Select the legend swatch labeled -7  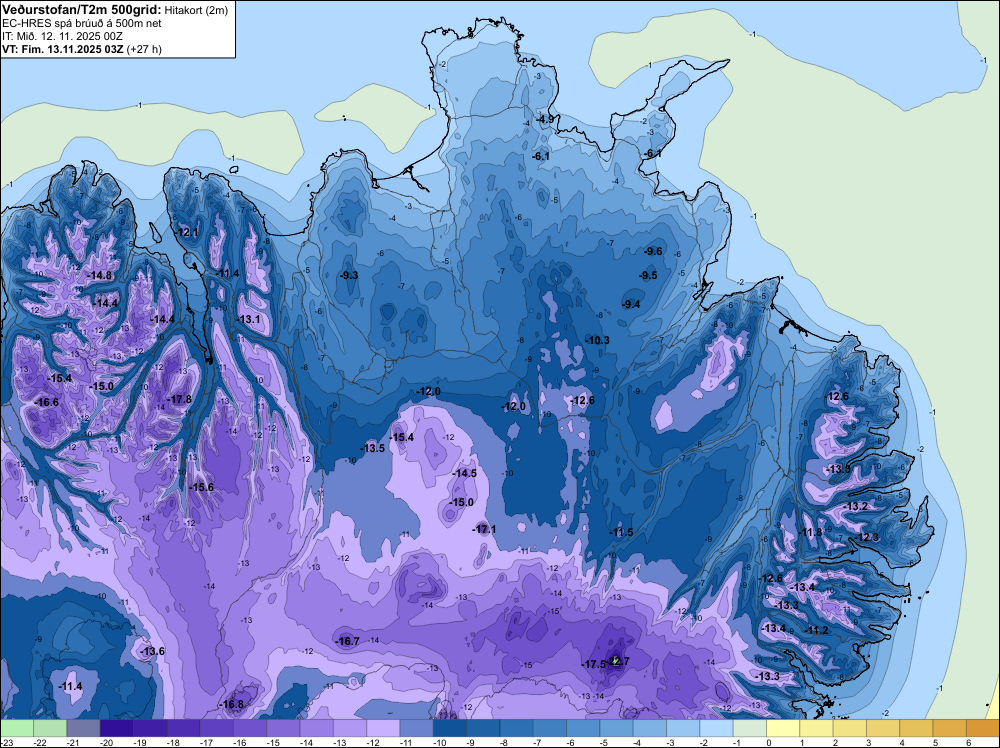pyautogui.click(x=550, y=728)
